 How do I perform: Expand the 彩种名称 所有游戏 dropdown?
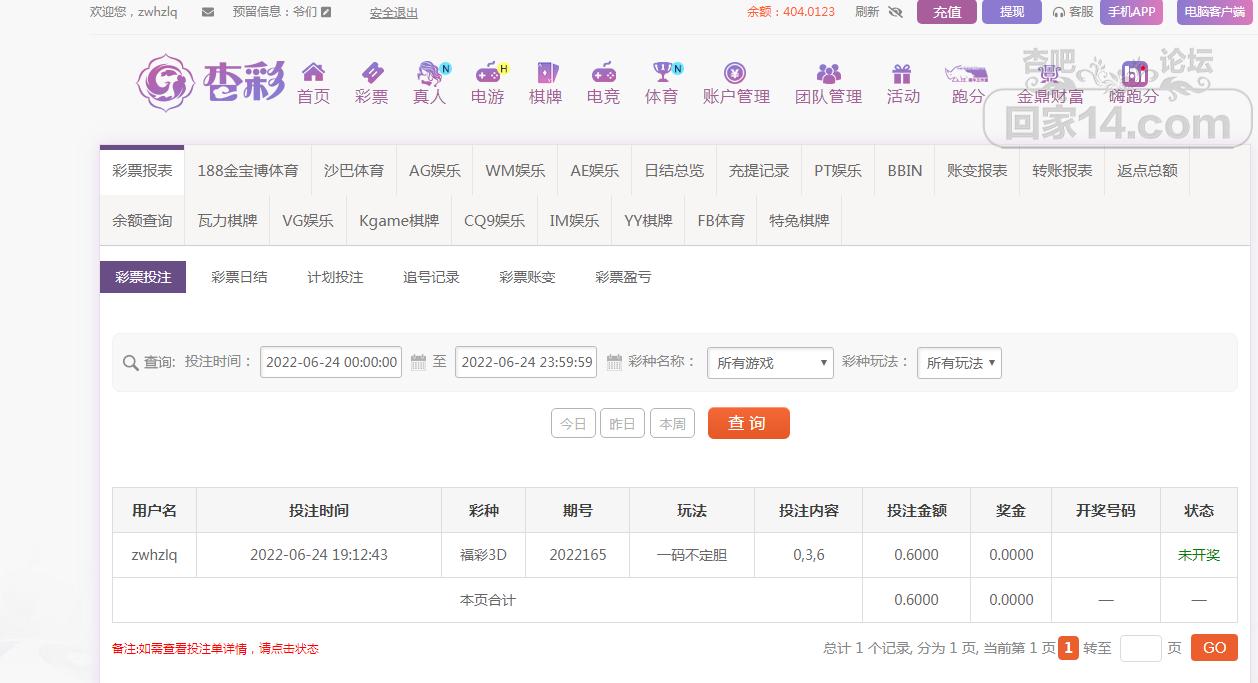click(x=770, y=363)
